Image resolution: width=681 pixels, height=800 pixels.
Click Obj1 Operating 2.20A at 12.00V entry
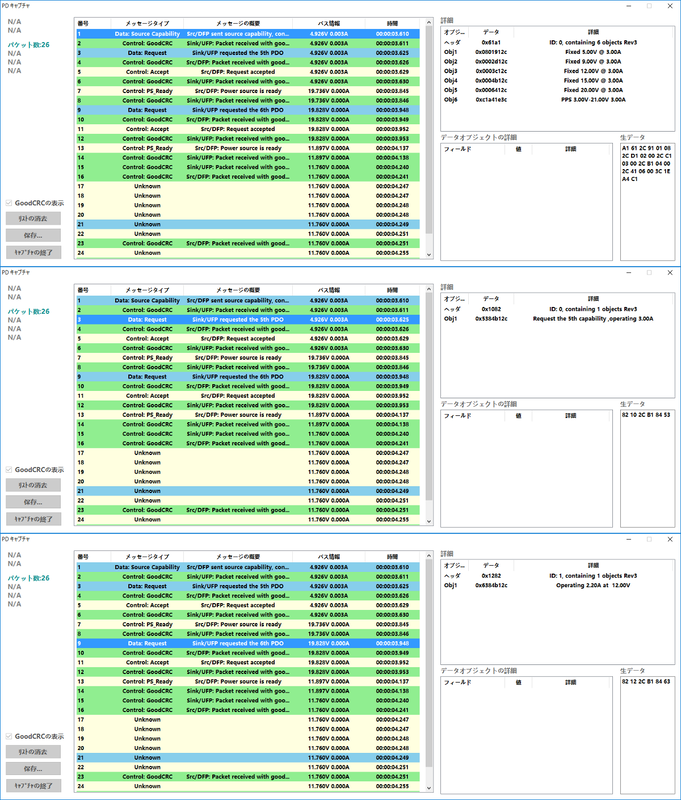click(x=557, y=585)
